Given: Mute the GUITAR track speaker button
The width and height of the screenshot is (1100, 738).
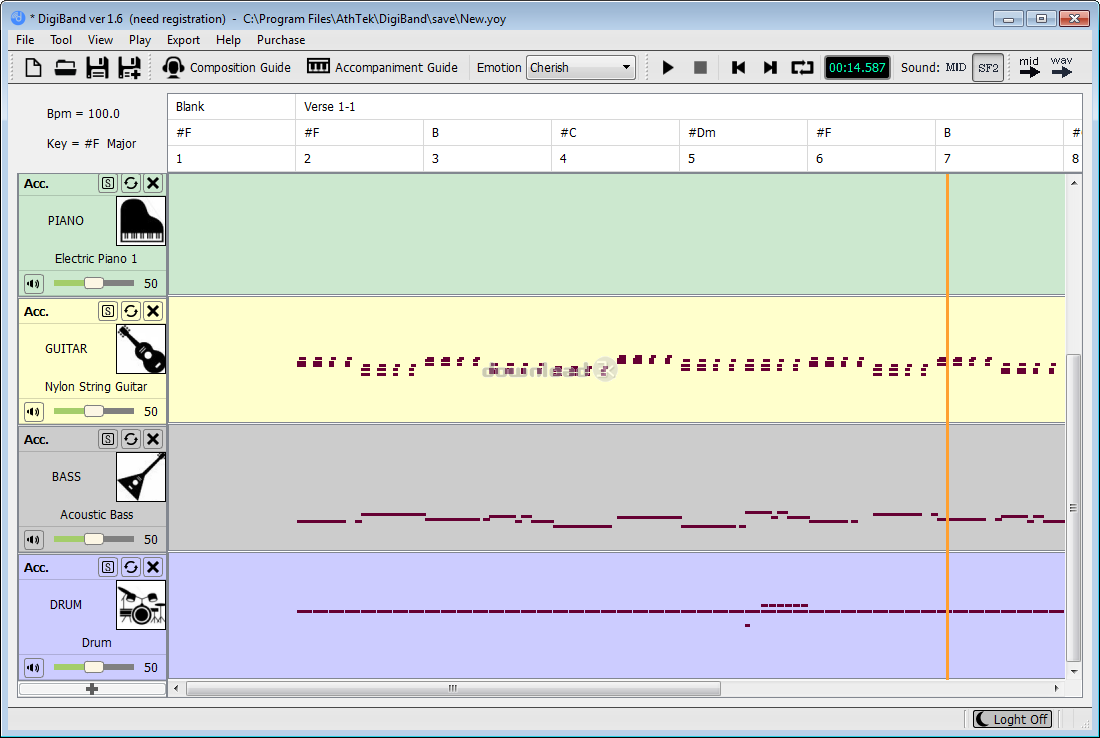Looking at the screenshot, I should tap(34, 412).
